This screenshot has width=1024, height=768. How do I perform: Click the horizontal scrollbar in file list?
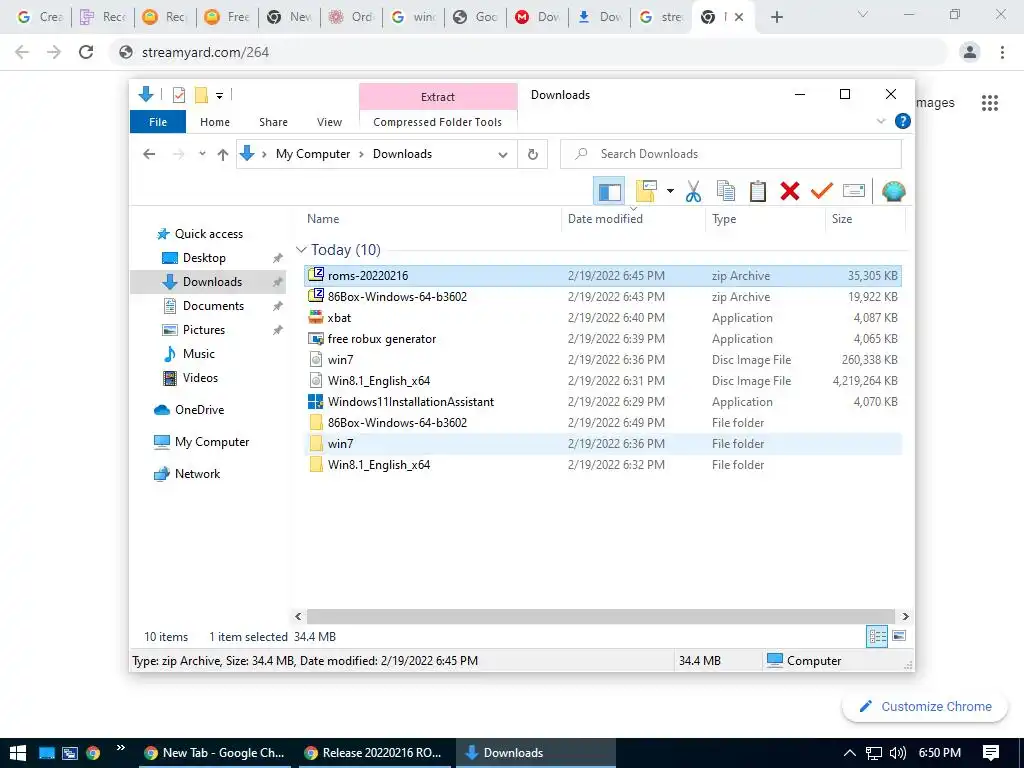[x=600, y=616]
